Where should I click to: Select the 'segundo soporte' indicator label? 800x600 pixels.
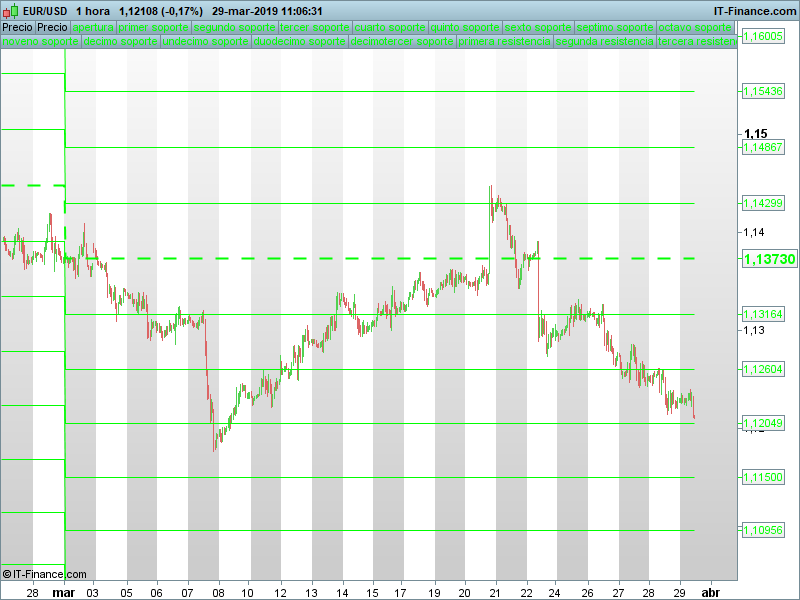tap(234, 27)
